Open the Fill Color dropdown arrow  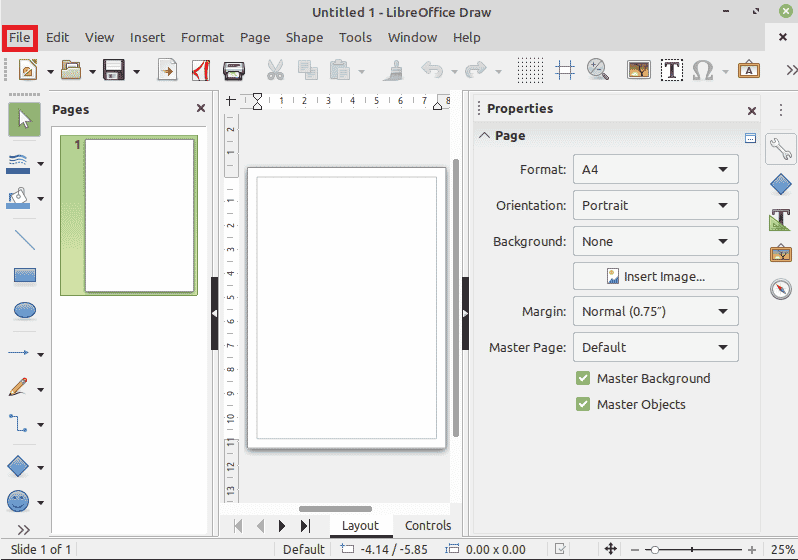[x=41, y=199]
